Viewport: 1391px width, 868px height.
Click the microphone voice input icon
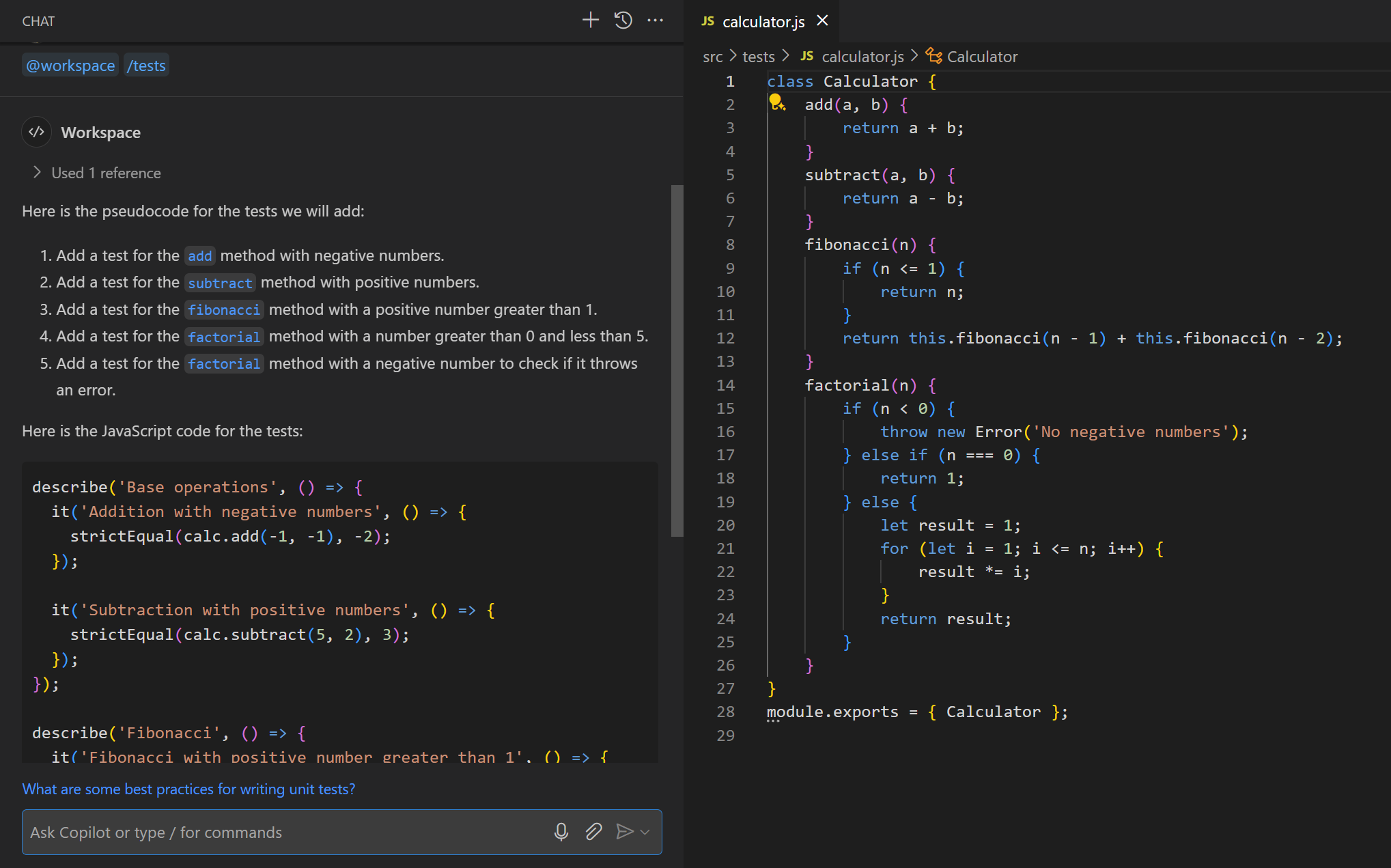561,831
